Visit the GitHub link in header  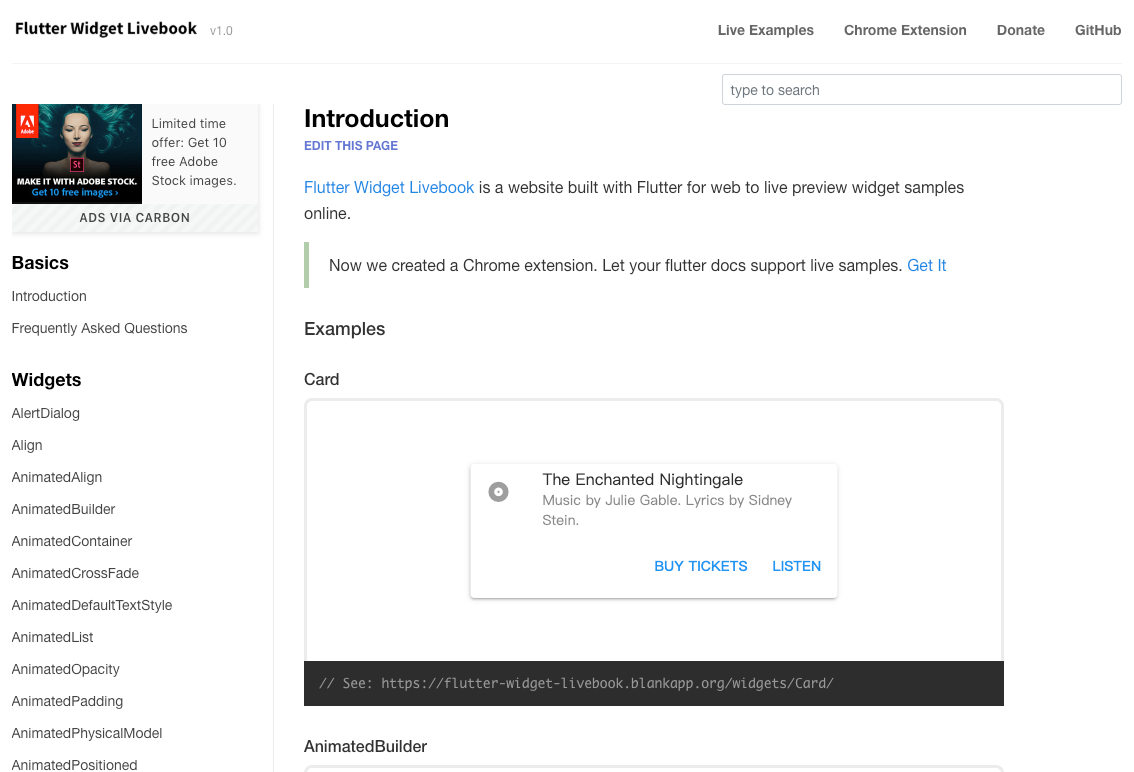[1097, 30]
